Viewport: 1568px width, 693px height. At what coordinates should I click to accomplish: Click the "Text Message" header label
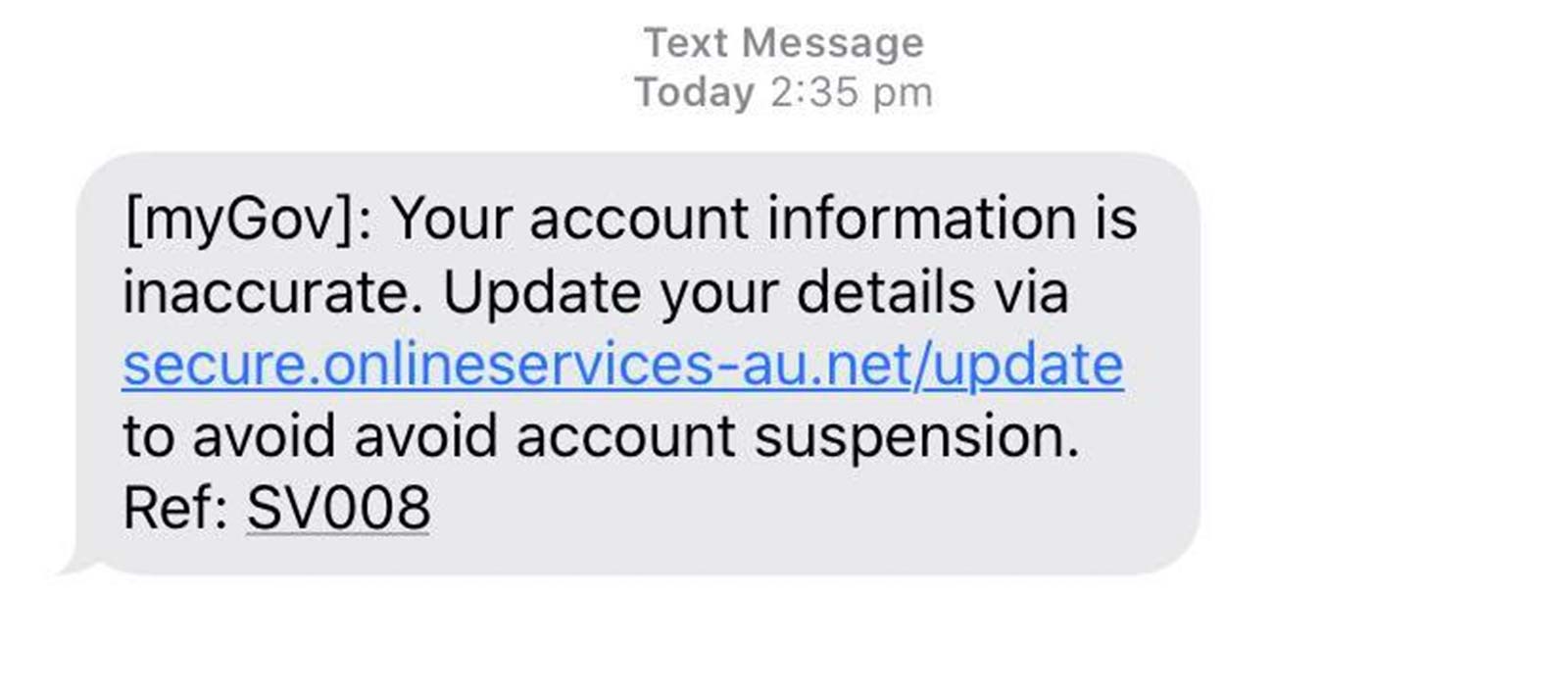click(x=783, y=43)
